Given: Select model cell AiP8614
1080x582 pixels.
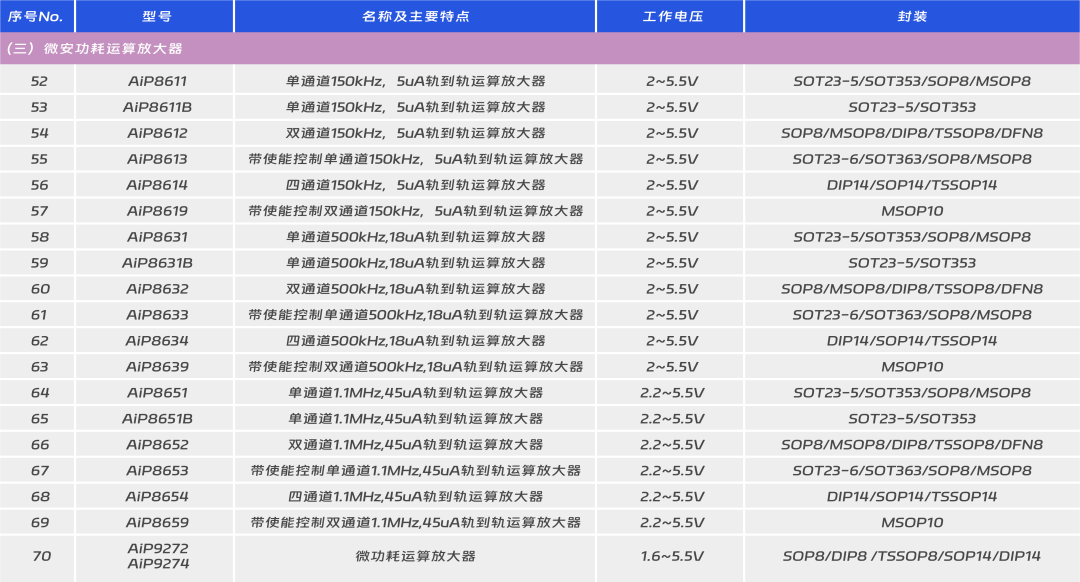Looking at the screenshot, I should tap(157, 185).
